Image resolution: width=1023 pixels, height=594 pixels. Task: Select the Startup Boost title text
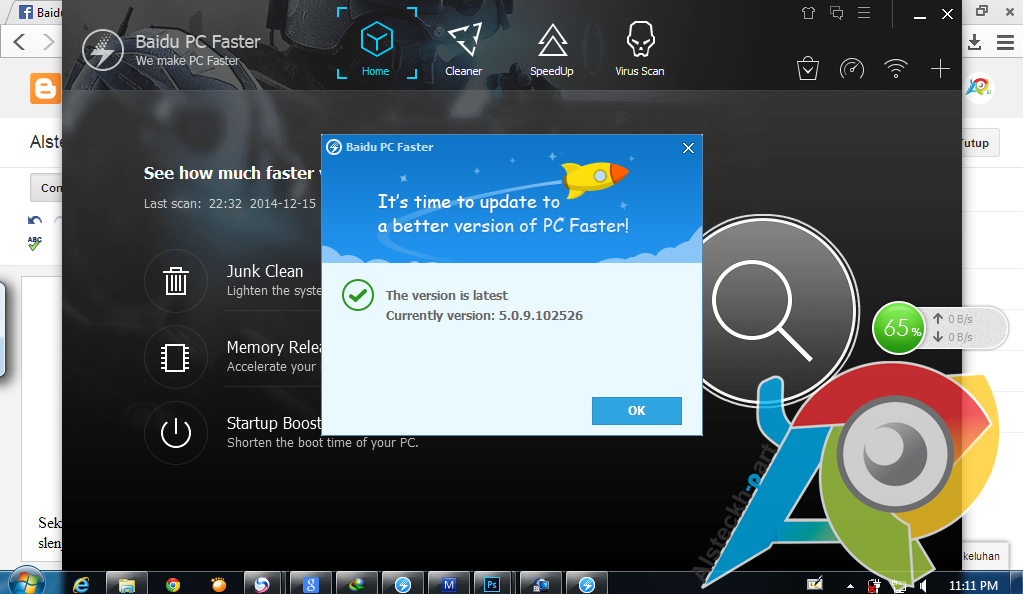(x=274, y=423)
